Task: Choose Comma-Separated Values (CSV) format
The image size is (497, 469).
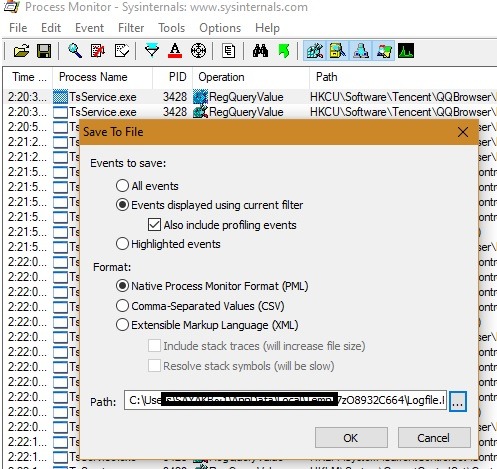Action: (x=122, y=306)
